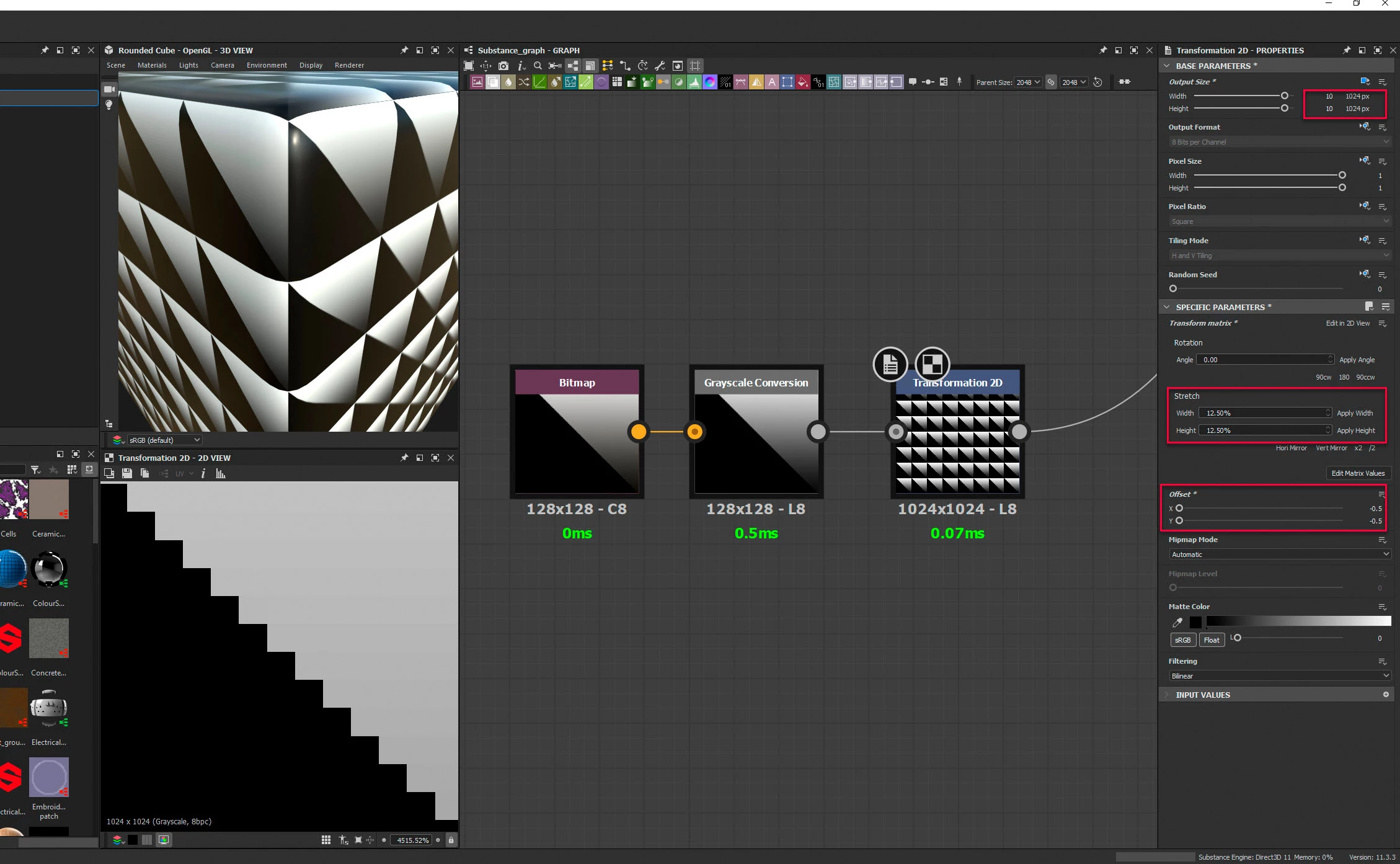Open the Materials menu in 3D view
The image size is (1400, 864).
(x=152, y=65)
